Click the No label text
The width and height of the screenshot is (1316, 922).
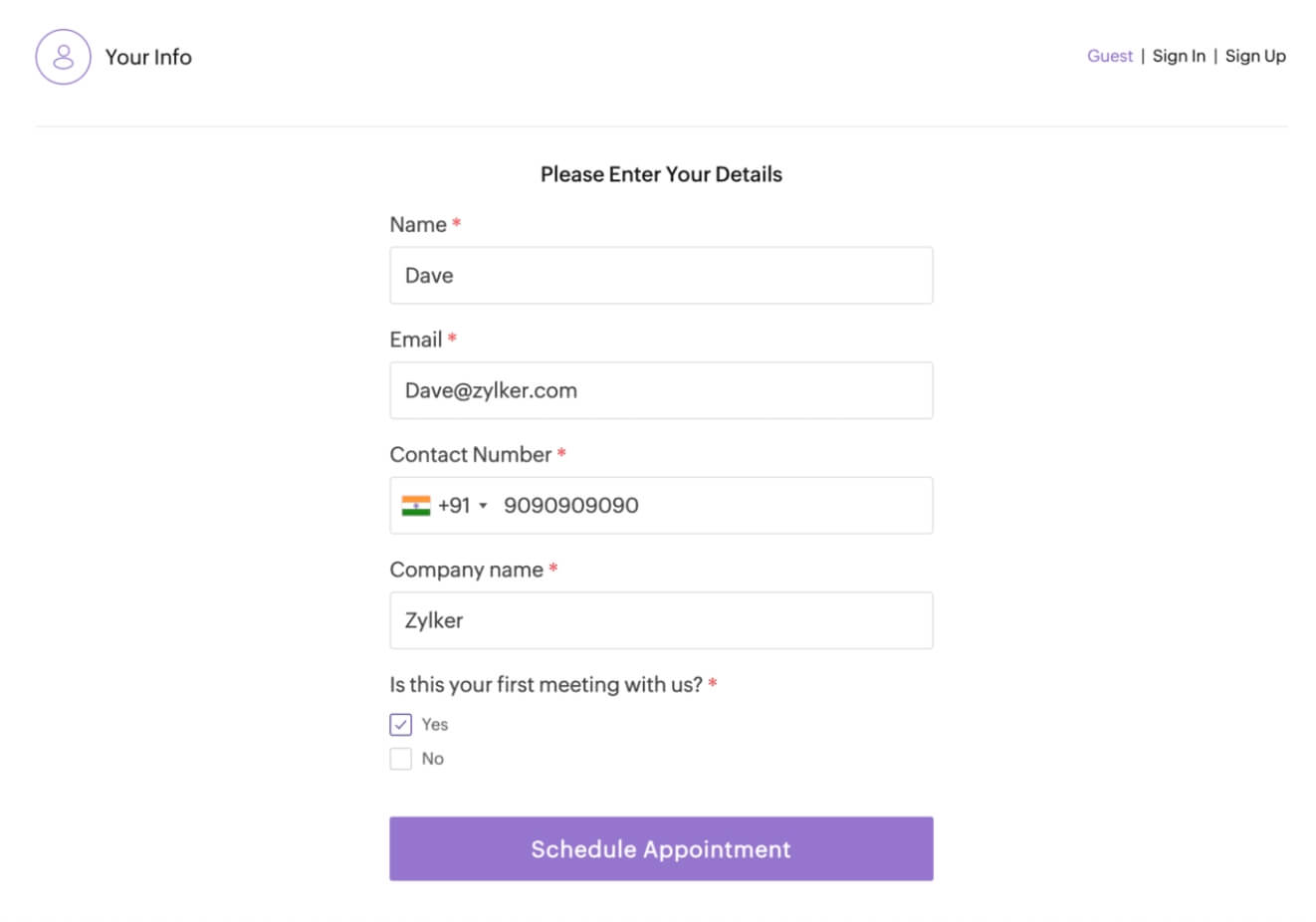click(x=433, y=759)
